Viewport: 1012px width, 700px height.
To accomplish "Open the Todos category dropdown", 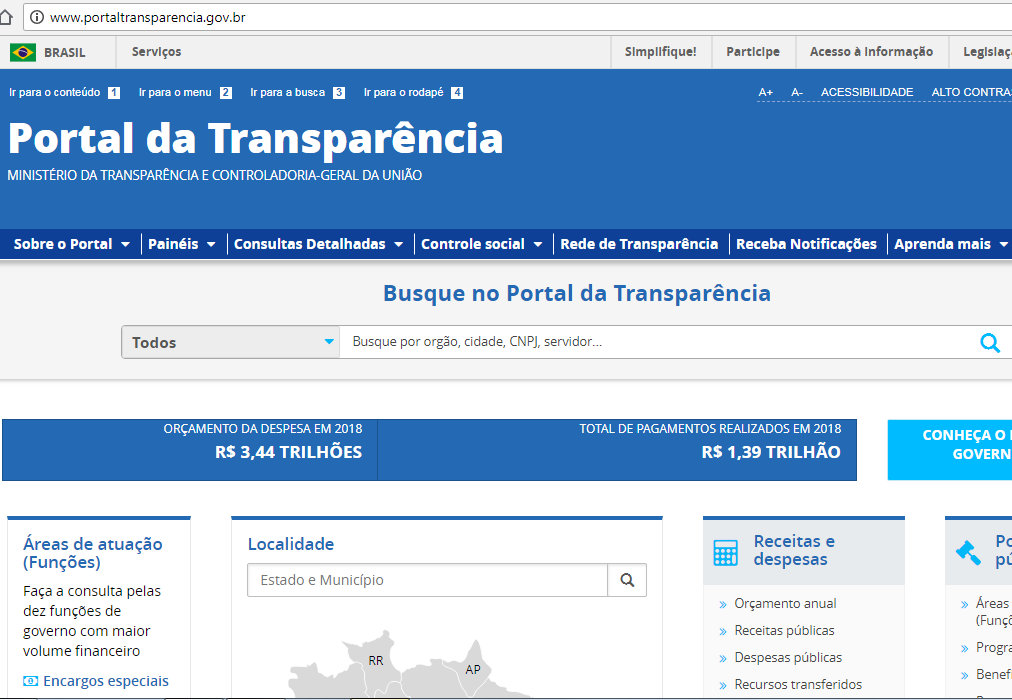I will coord(230,342).
